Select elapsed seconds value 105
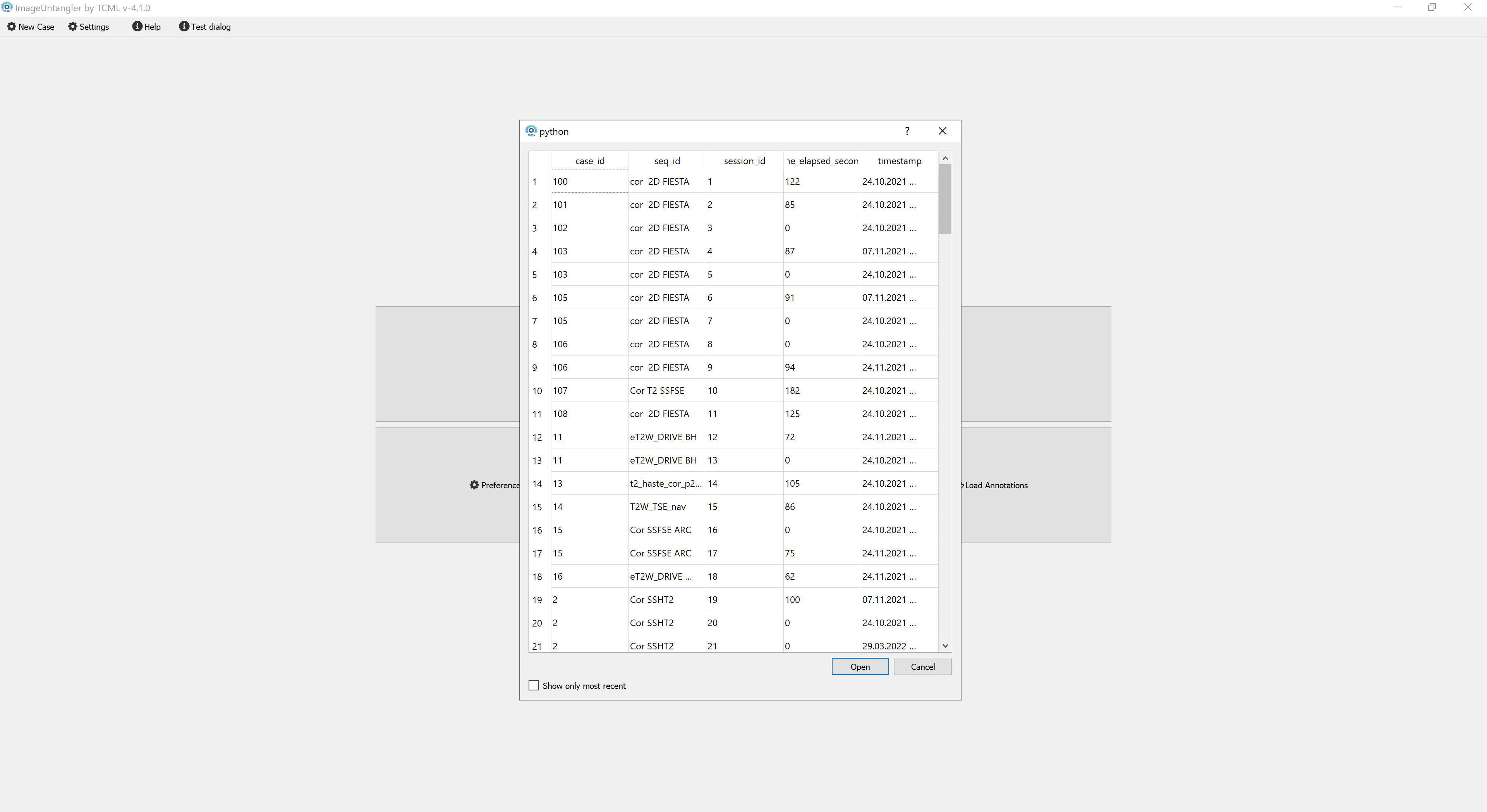The width and height of the screenshot is (1487, 812). [x=822, y=484]
